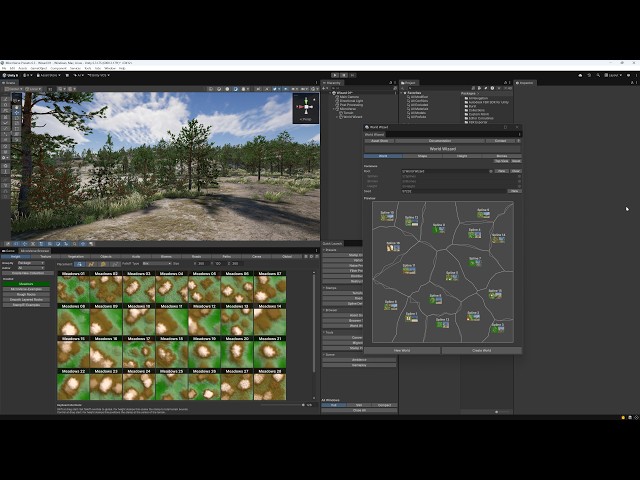Click the Step frame button in the toolbar

[x=353, y=75]
